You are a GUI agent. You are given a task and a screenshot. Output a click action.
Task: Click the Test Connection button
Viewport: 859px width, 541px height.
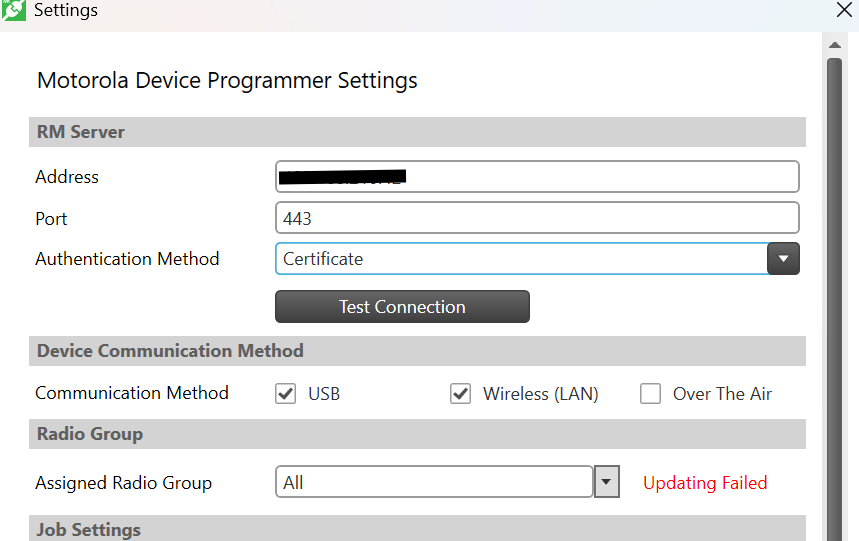[x=402, y=307]
